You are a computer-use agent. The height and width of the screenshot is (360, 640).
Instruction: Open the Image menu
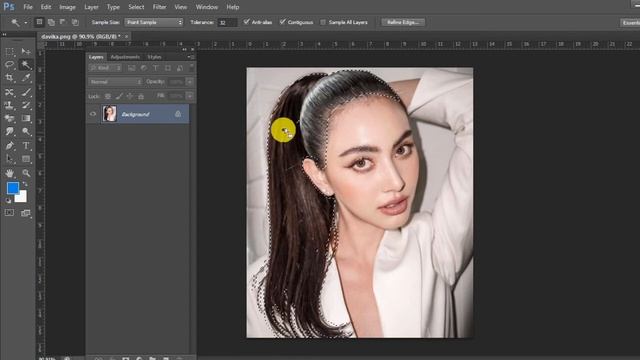click(x=67, y=7)
